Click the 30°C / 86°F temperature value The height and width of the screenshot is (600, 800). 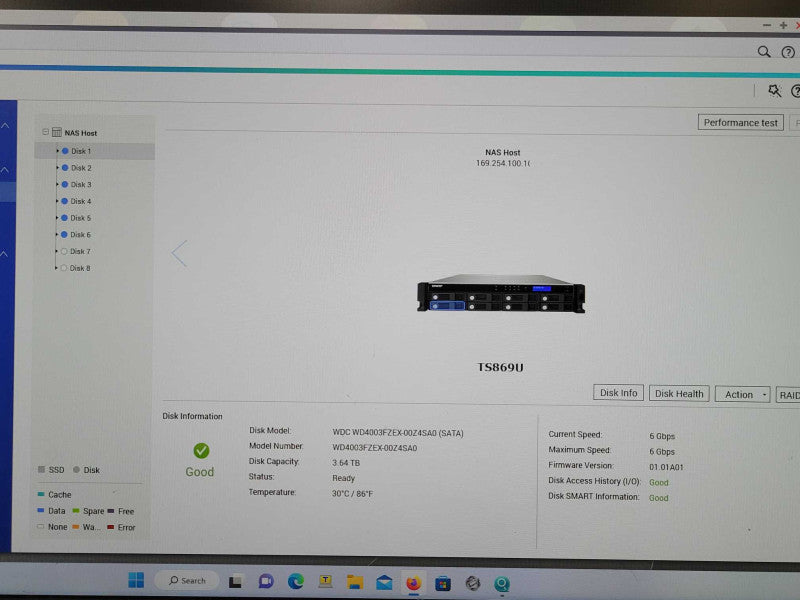click(352, 494)
